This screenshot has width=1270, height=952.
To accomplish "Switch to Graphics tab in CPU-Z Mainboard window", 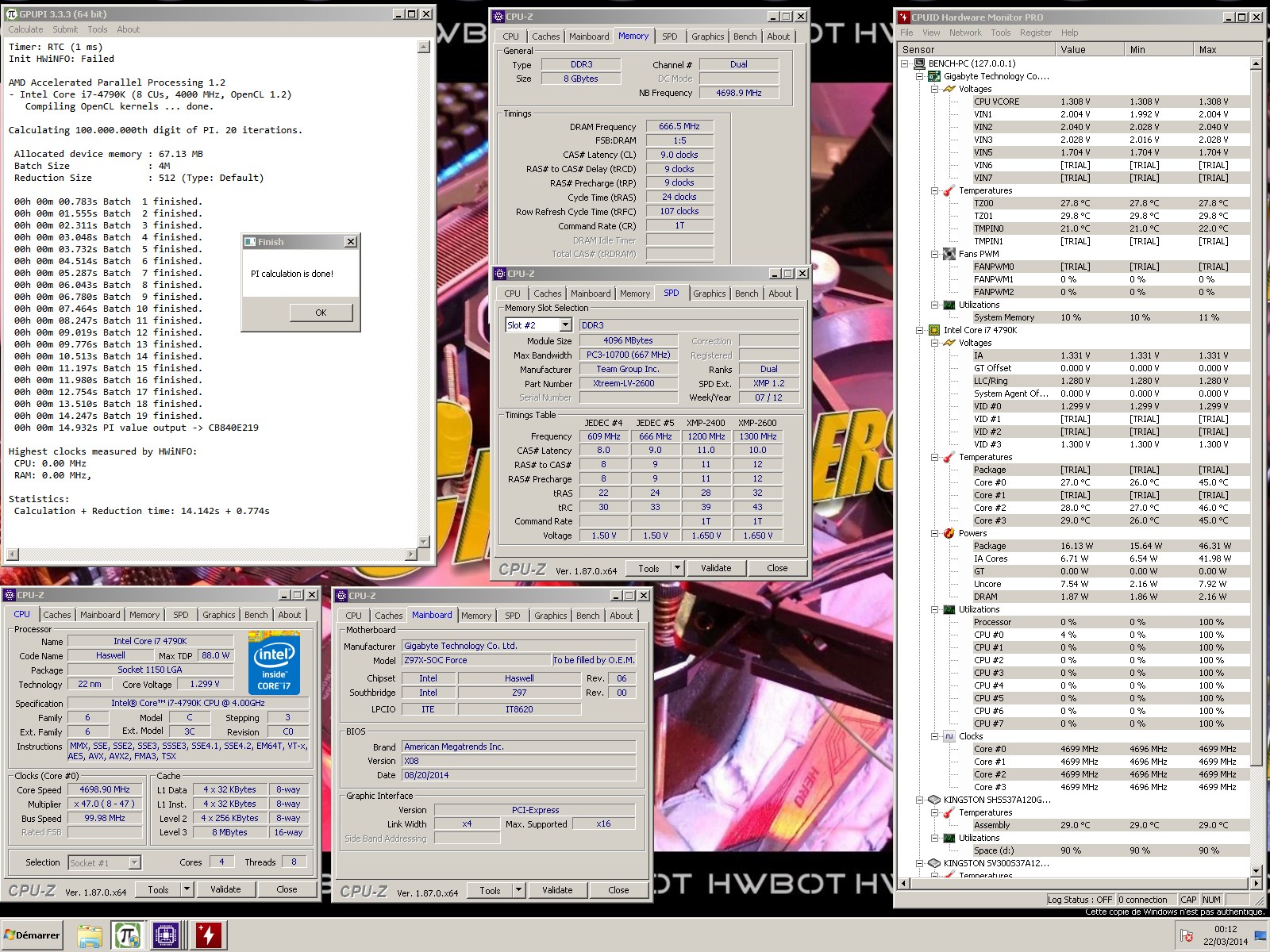I will 551,616.
